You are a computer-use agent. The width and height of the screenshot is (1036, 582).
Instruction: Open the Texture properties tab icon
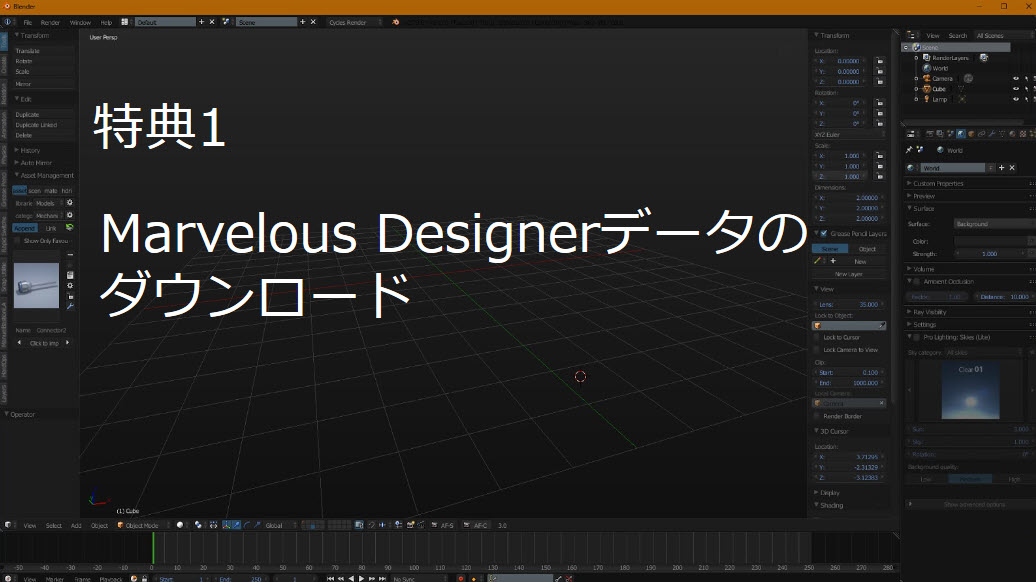(x=1023, y=134)
